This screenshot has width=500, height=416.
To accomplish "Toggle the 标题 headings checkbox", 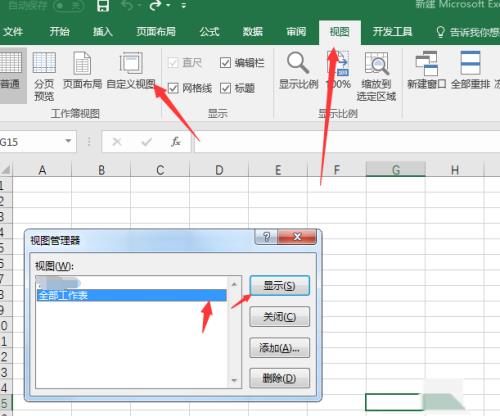I will [225, 88].
